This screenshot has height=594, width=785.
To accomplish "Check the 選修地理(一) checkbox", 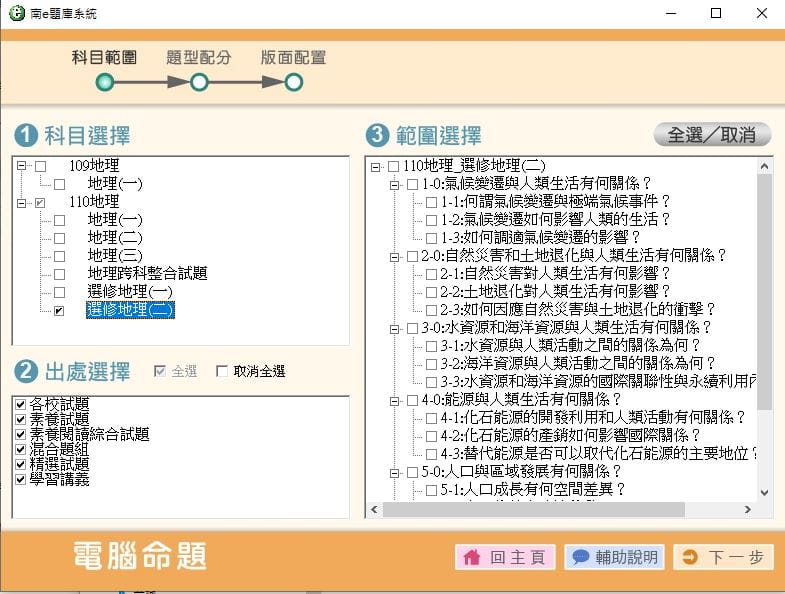I will (x=60, y=292).
